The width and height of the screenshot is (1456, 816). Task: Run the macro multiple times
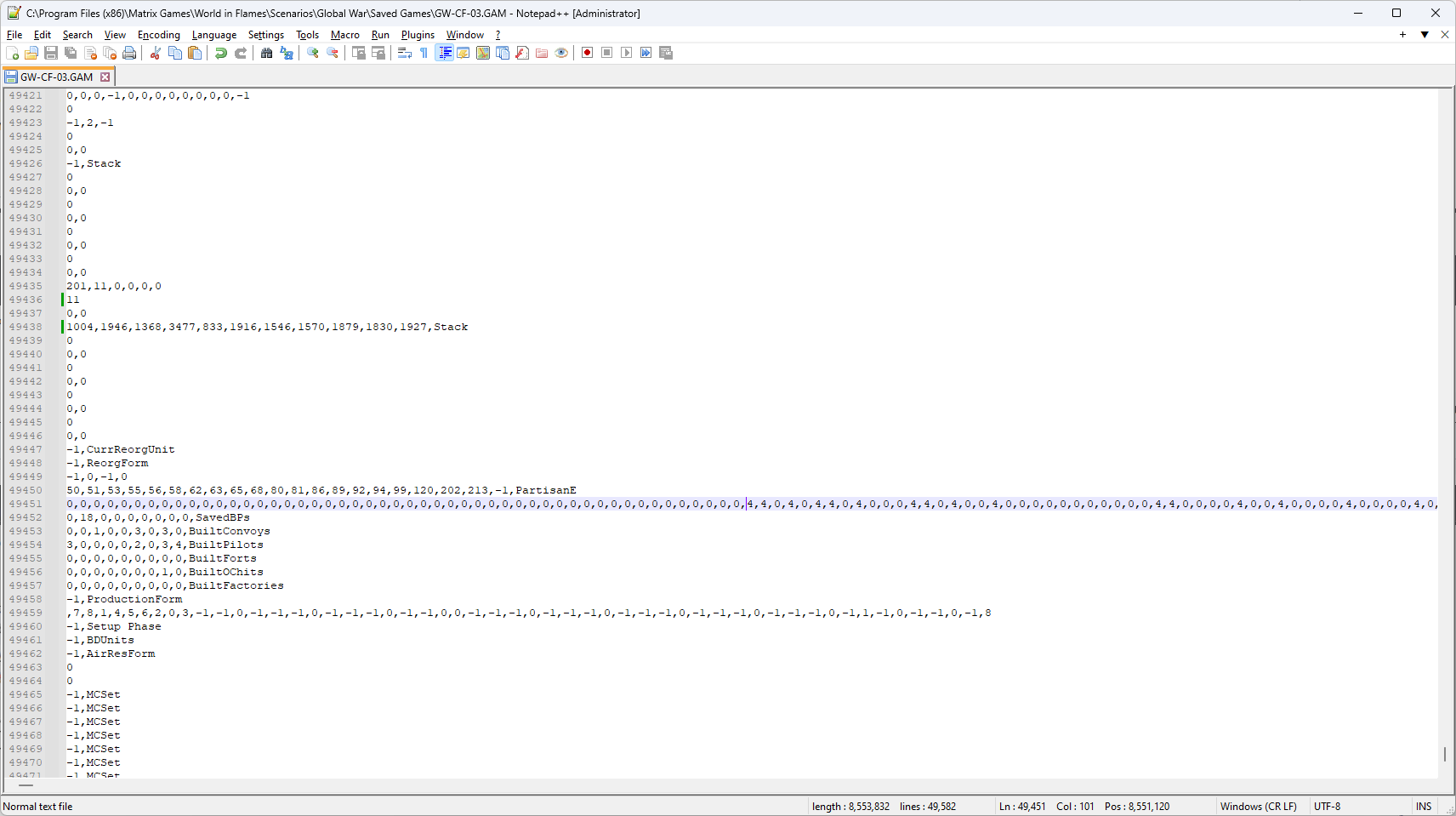pos(646,53)
